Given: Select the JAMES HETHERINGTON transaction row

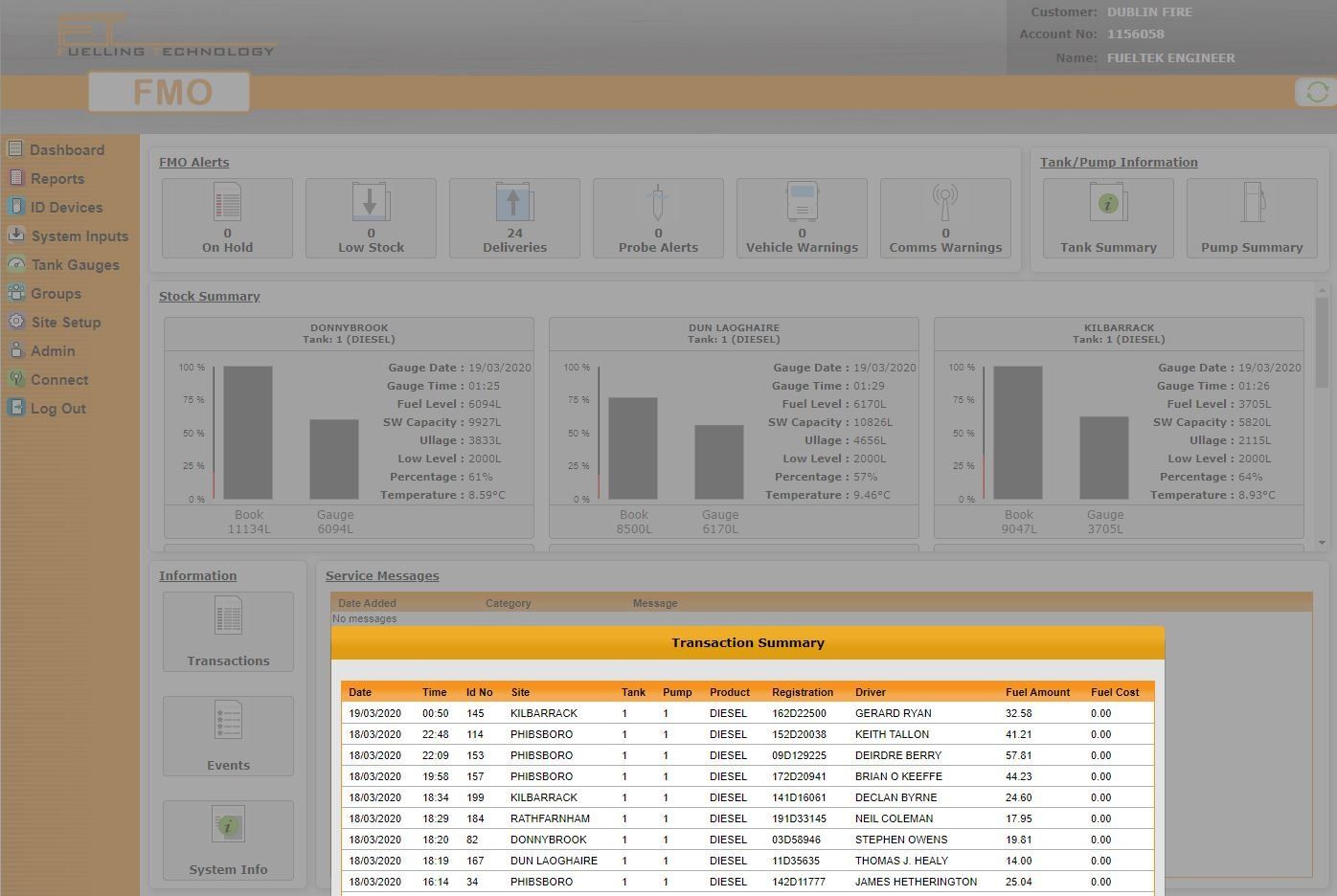Looking at the screenshot, I should [x=748, y=882].
